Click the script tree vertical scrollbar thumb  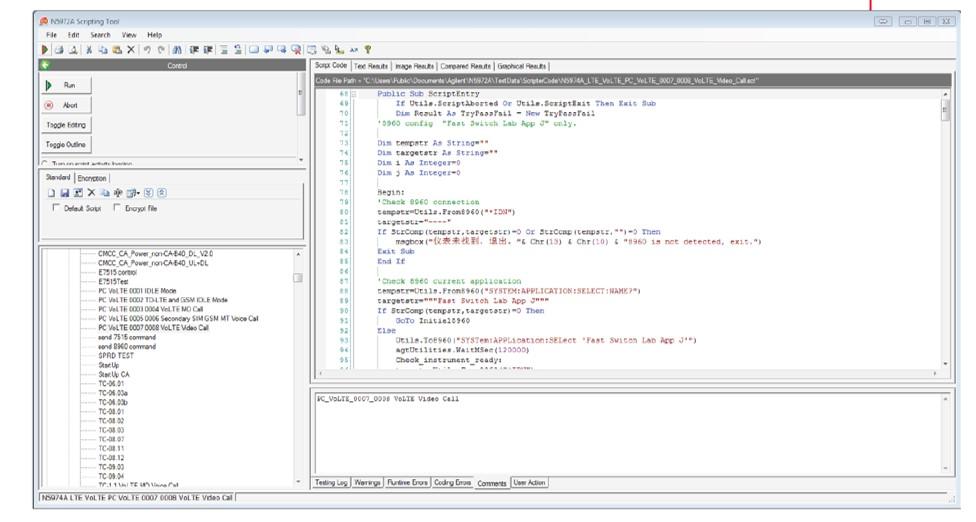298,278
